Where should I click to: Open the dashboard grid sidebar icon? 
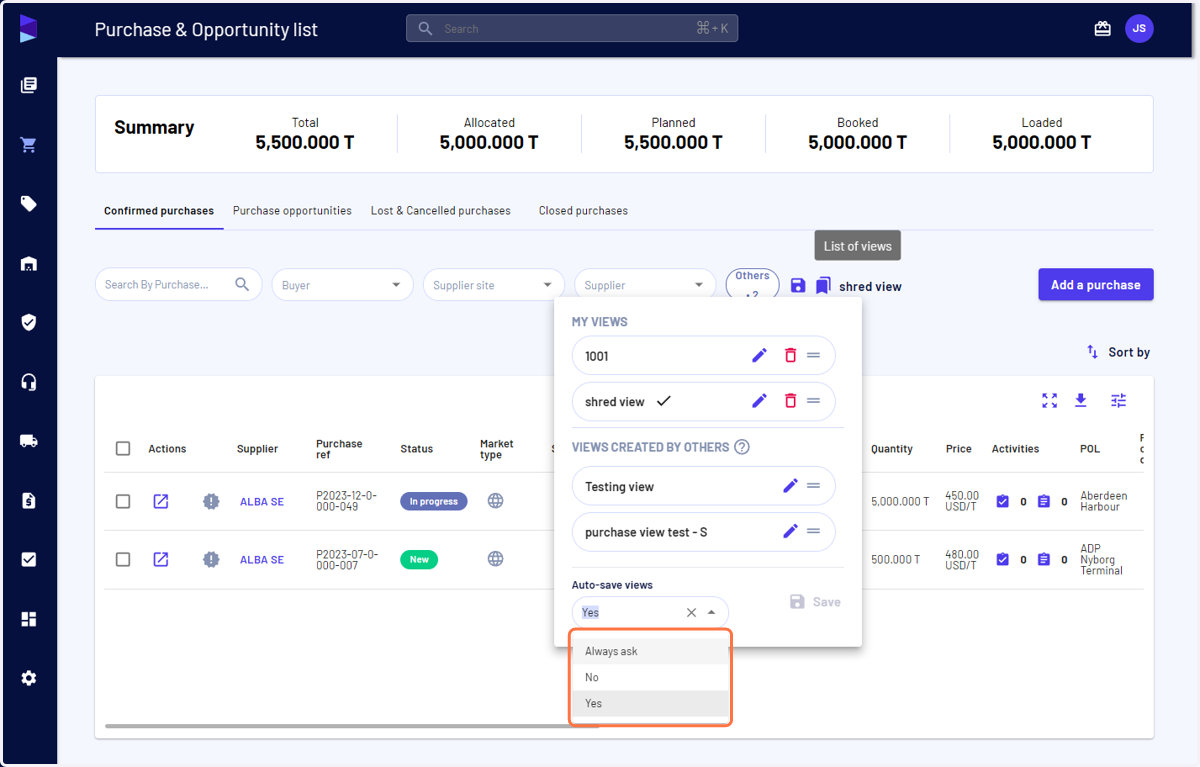28,619
